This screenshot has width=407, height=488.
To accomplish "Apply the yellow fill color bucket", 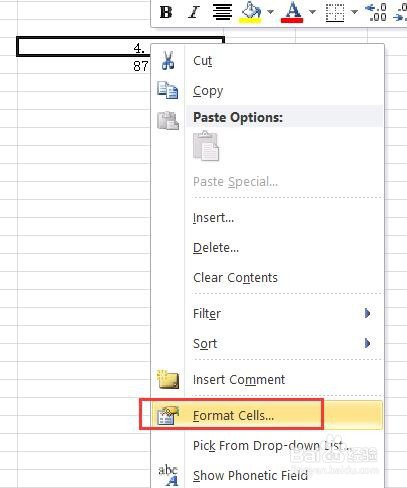I will point(250,12).
